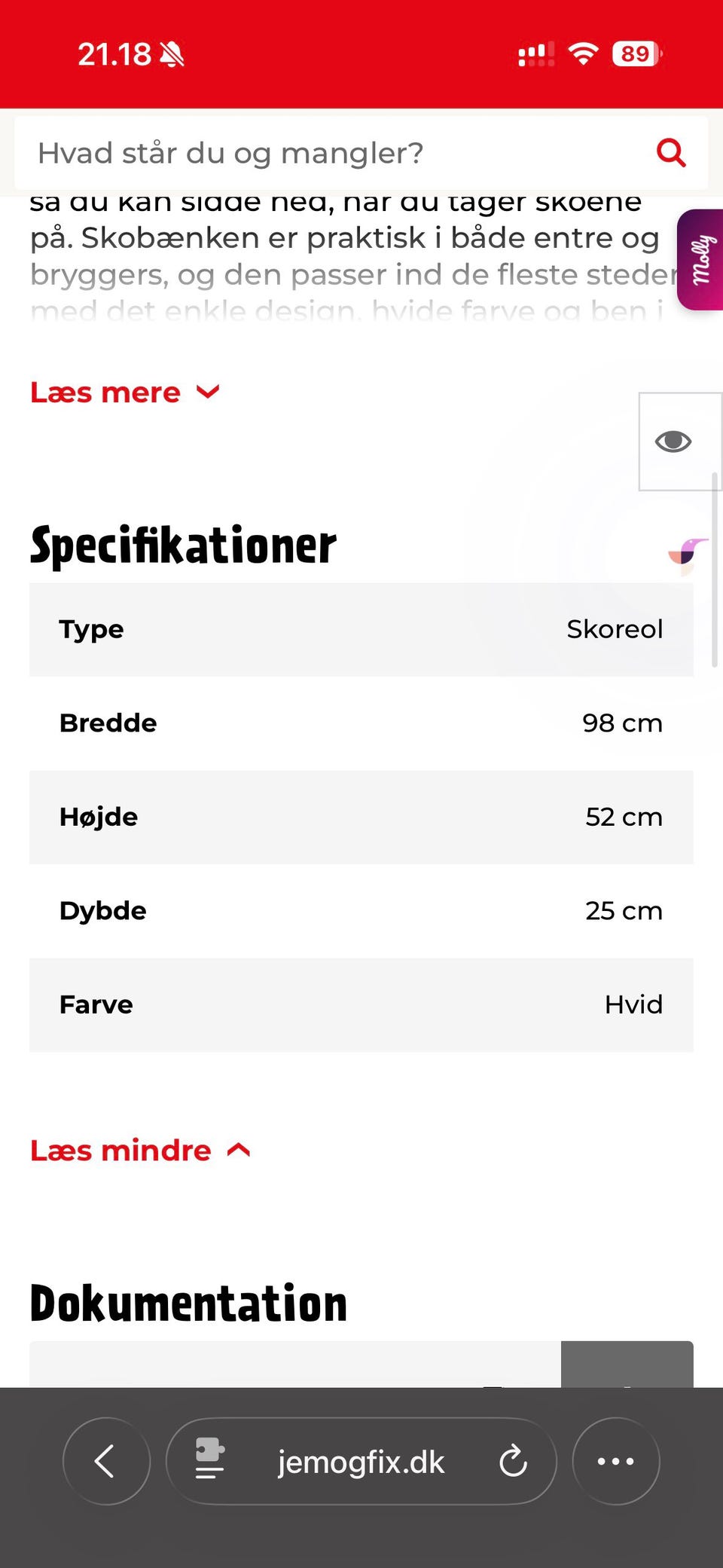The image size is (723, 1568).
Task: Tap the Wi-Fi status icon
Action: (x=583, y=54)
